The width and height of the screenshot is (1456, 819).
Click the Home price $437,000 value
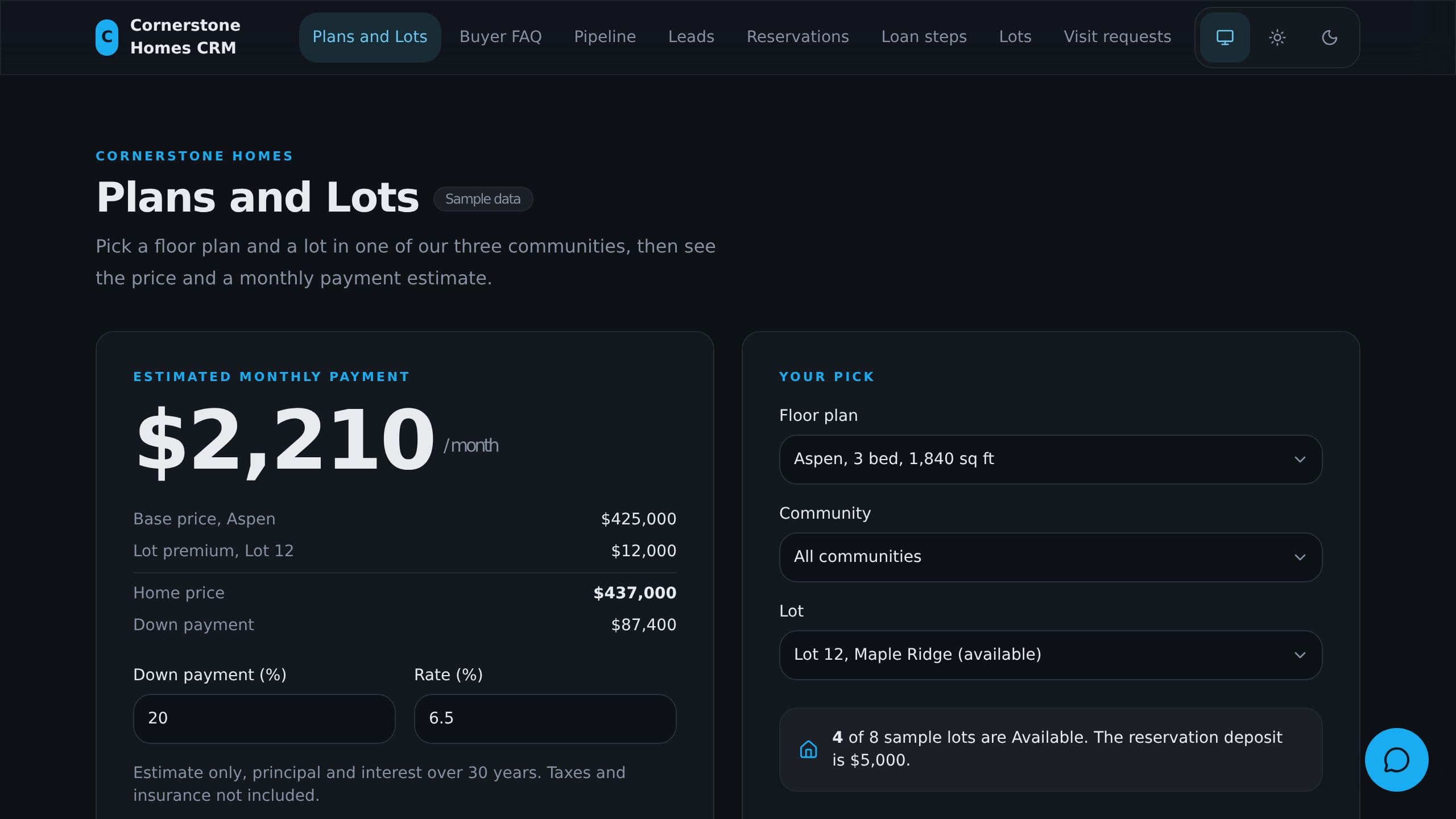635,593
